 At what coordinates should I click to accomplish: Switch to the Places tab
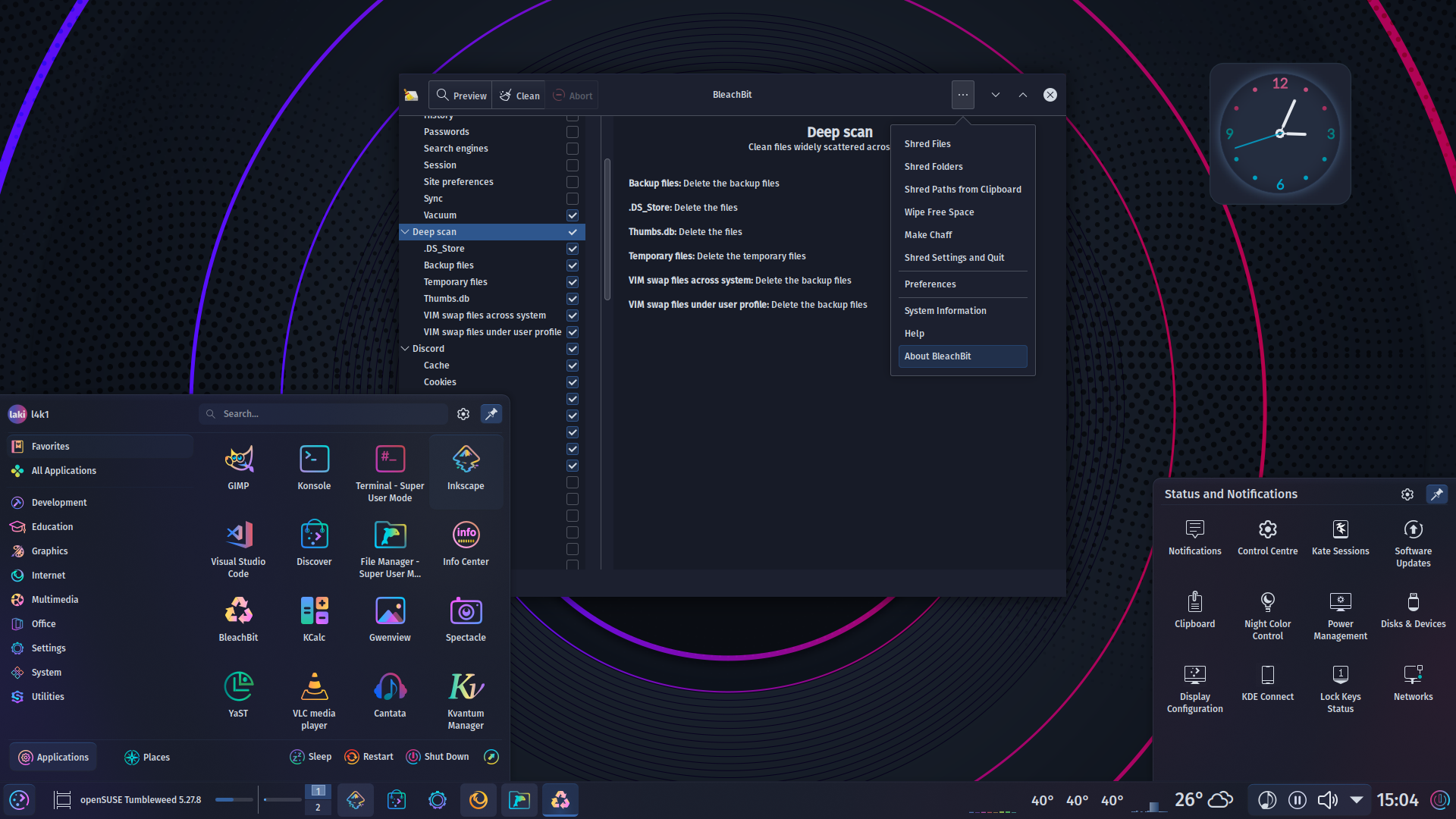click(x=147, y=757)
